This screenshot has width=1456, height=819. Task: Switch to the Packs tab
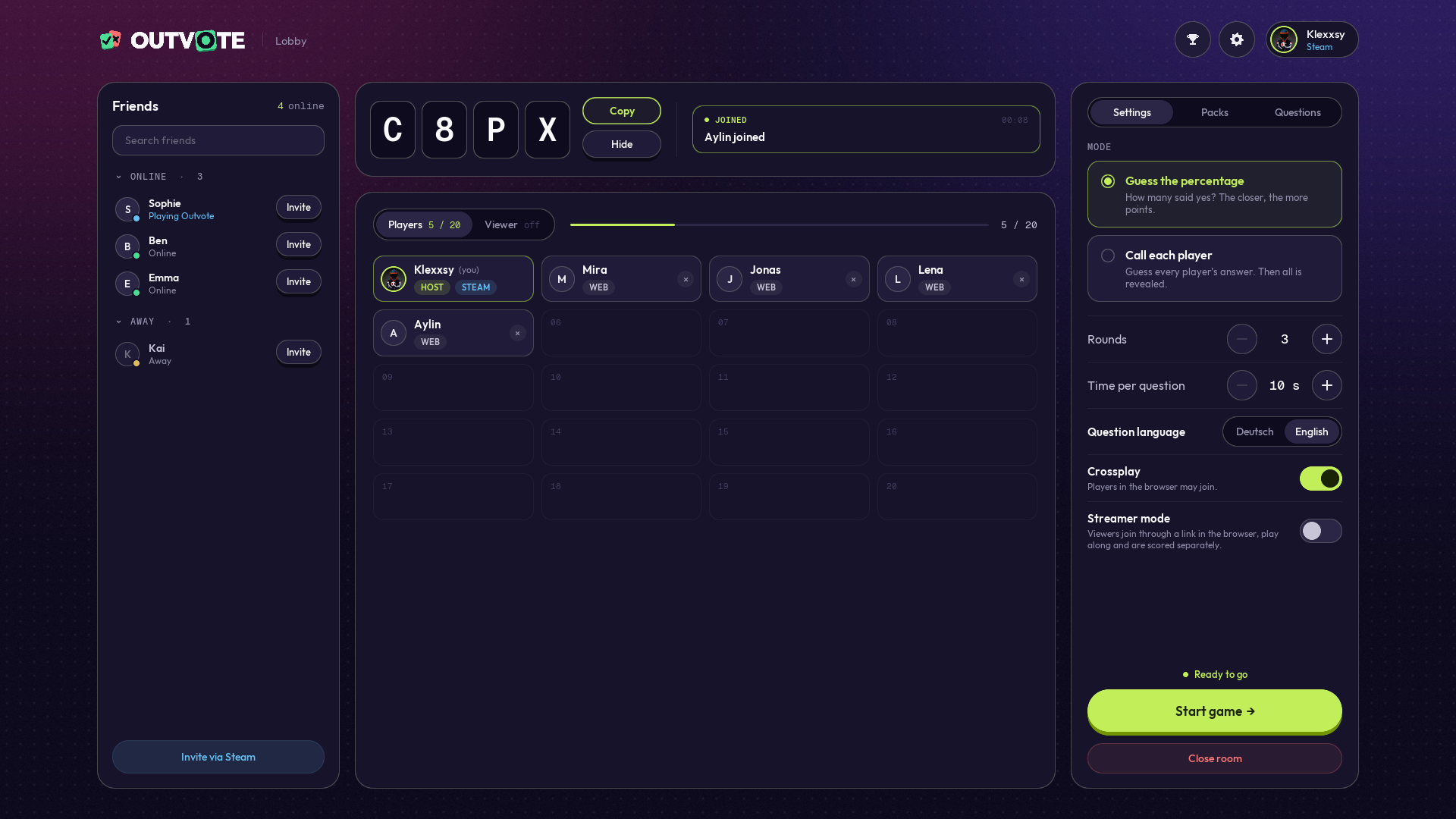tap(1215, 112)
